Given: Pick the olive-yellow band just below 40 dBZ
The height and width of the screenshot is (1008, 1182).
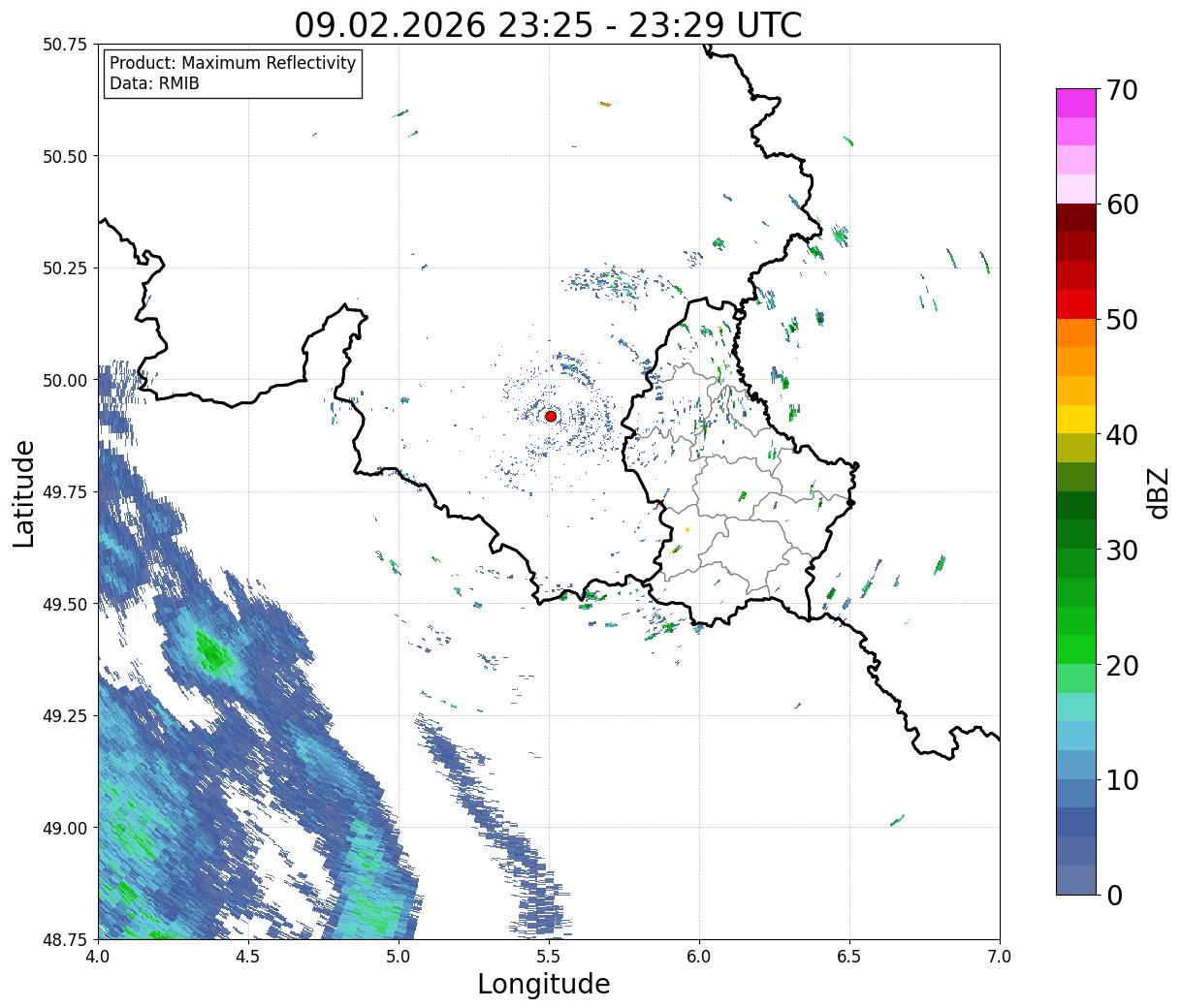Looking at the screenshot, I should click(x=1076, y=449).
